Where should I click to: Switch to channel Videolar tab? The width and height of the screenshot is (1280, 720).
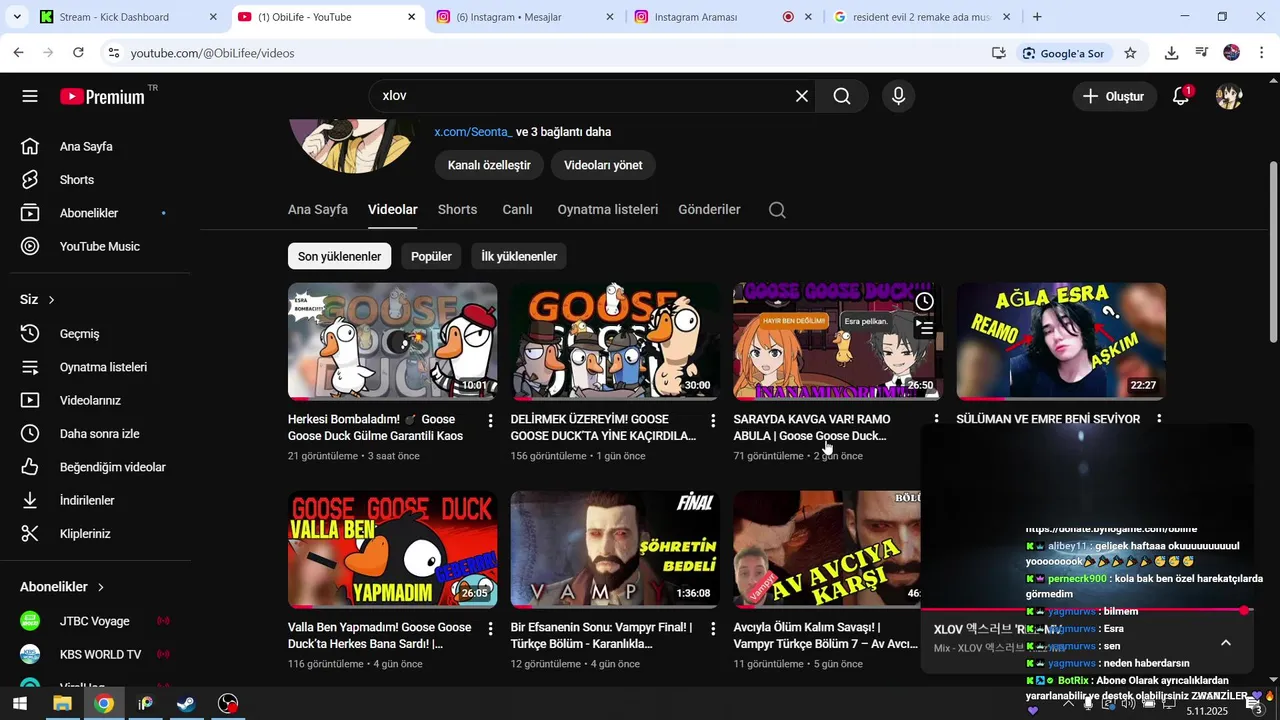[393, 209]
